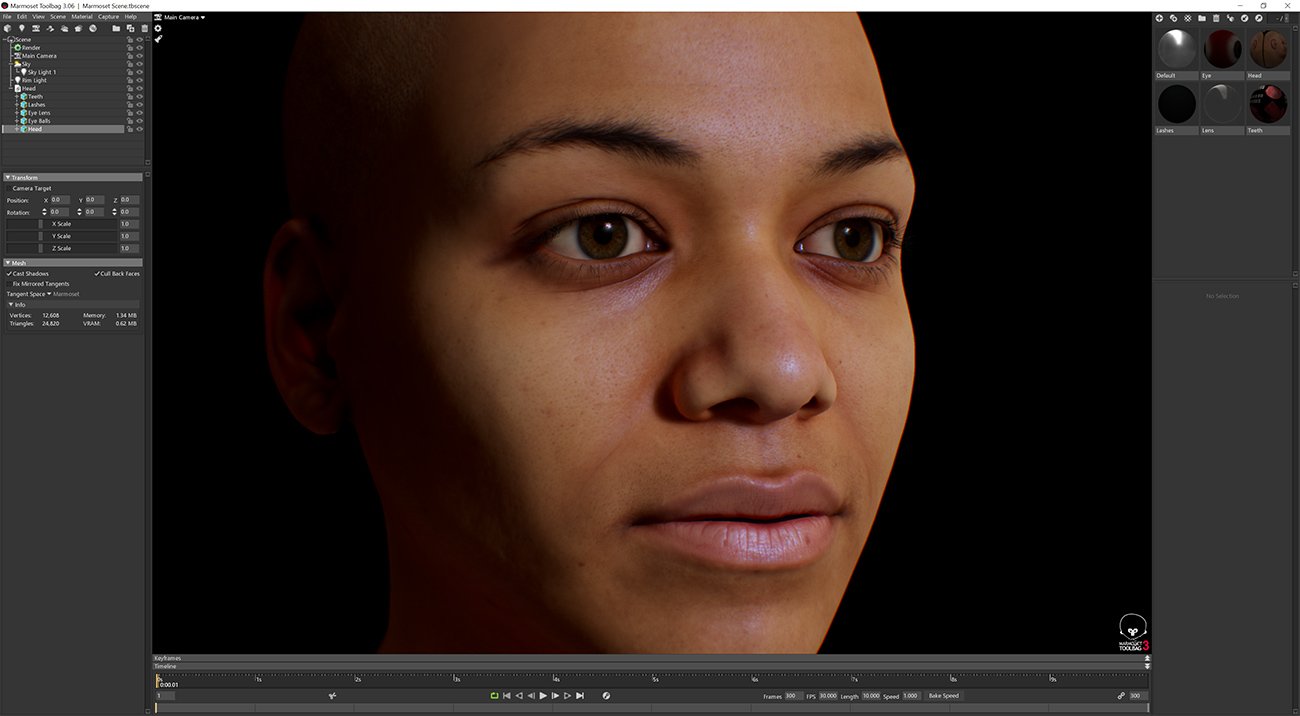Hide the Eye Balls mesh with its visibility toggle
1300x716 pixels.
pos(139,121)
